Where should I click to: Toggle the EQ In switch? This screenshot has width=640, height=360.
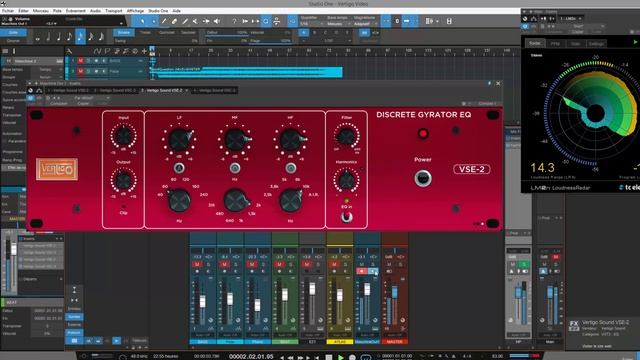[347, 217]
